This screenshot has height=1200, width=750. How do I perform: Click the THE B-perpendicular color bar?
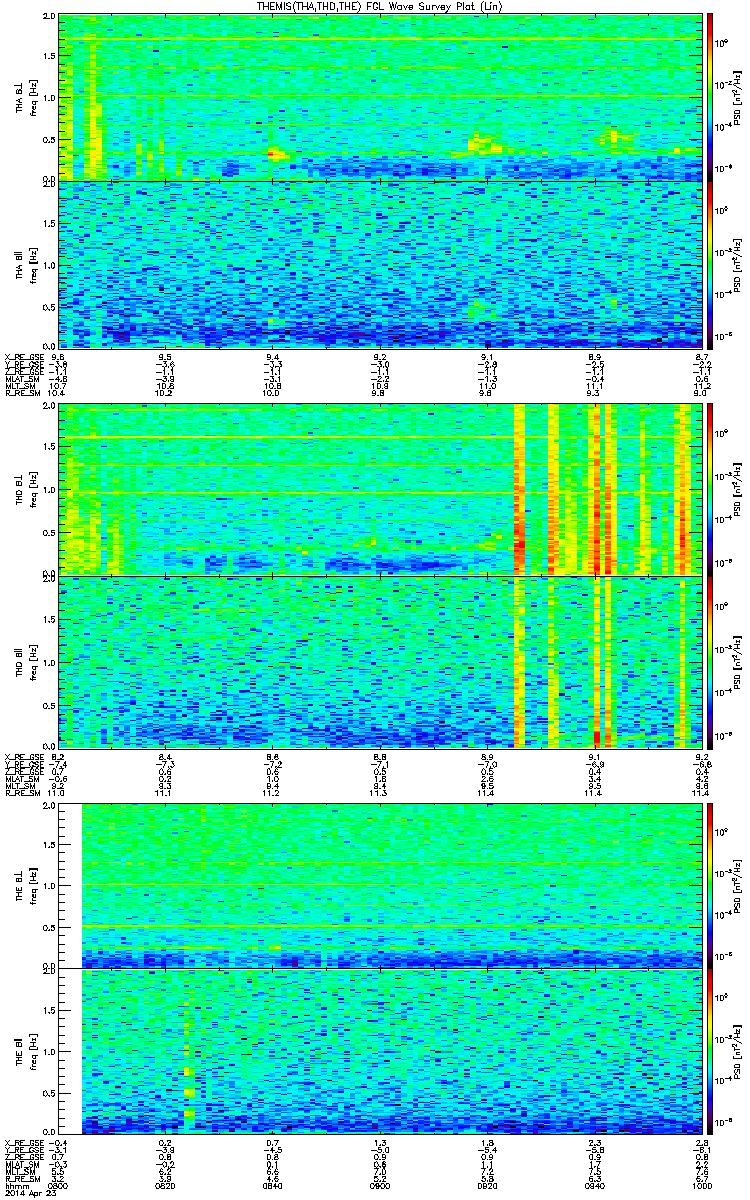710,885
